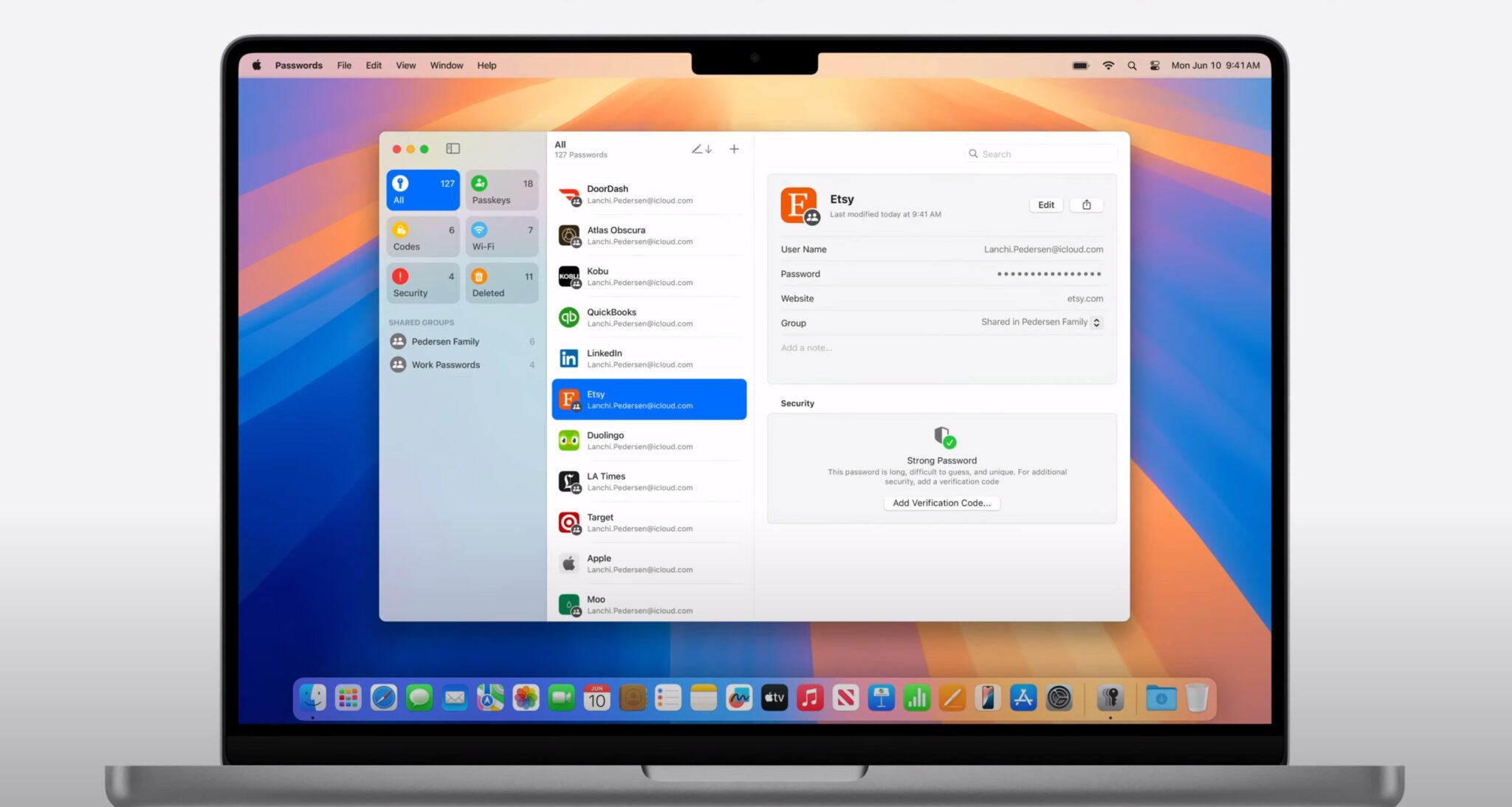Image resolution: width=1512 pixels, height=807 pixels.
Task: Select the Duolingo password entry
Action: (x=649, y=441)
